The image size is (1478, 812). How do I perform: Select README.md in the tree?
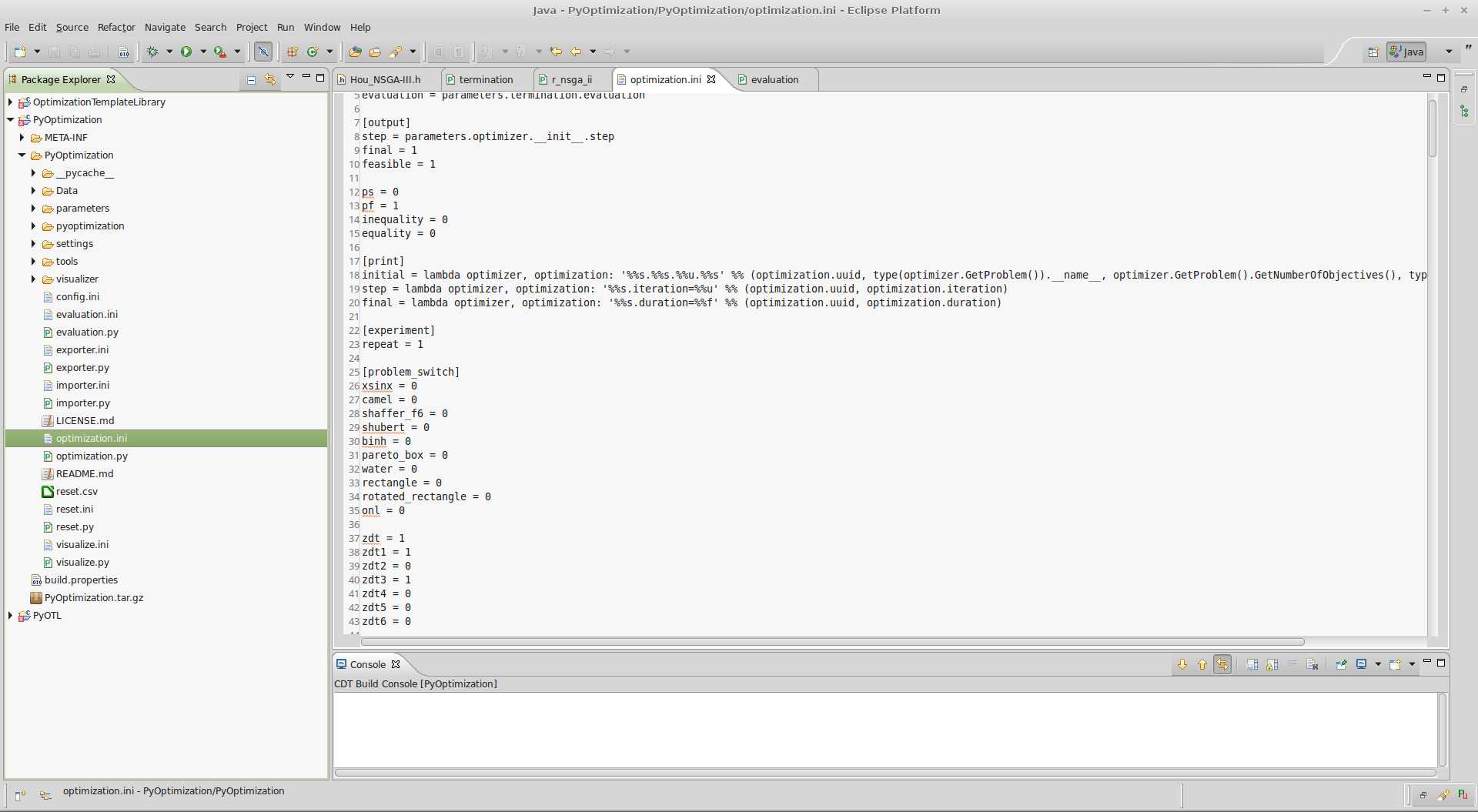coord(85,473)
